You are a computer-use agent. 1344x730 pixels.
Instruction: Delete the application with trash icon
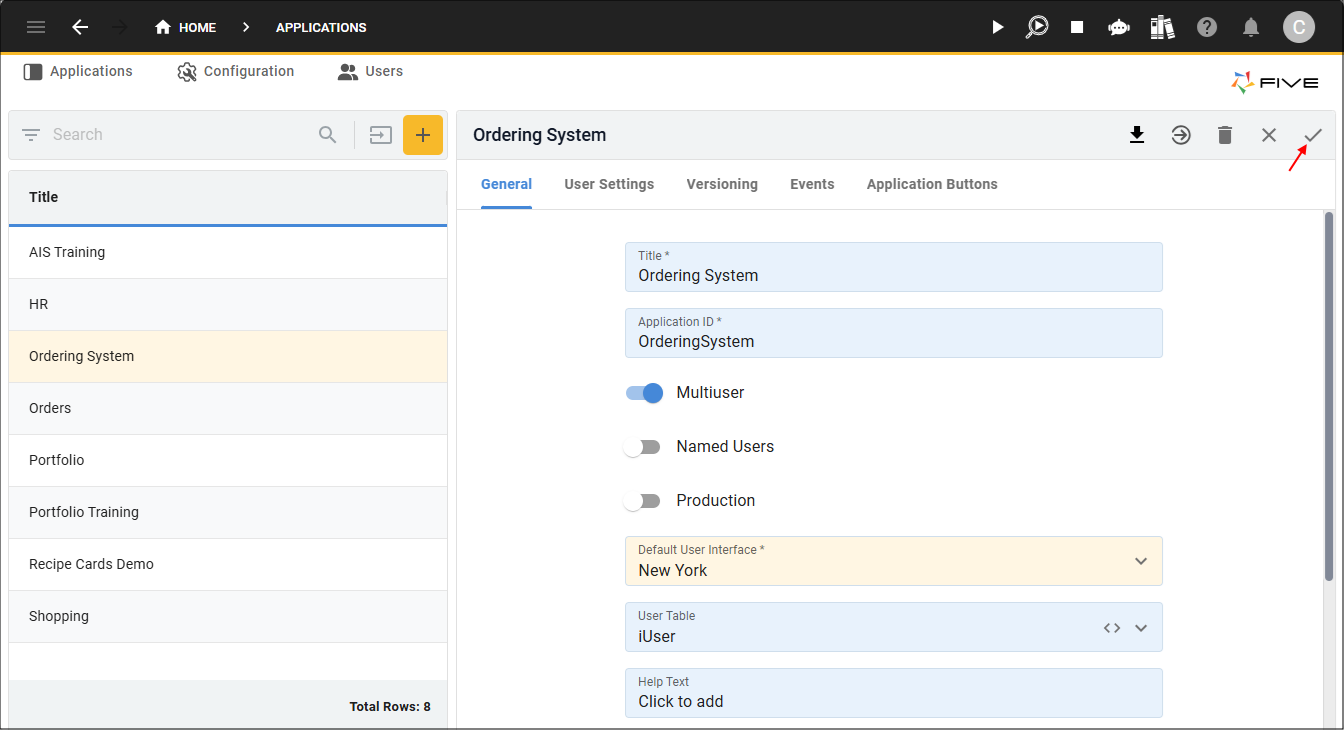(x=1225, y=135)
